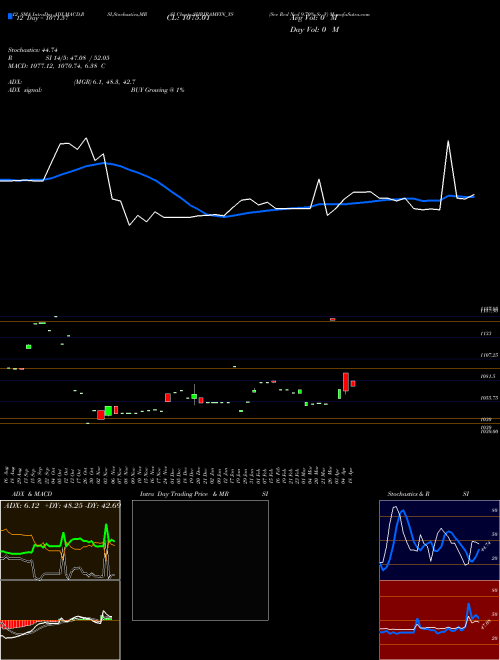Click the green candle with the long wick

coord(194,395)
